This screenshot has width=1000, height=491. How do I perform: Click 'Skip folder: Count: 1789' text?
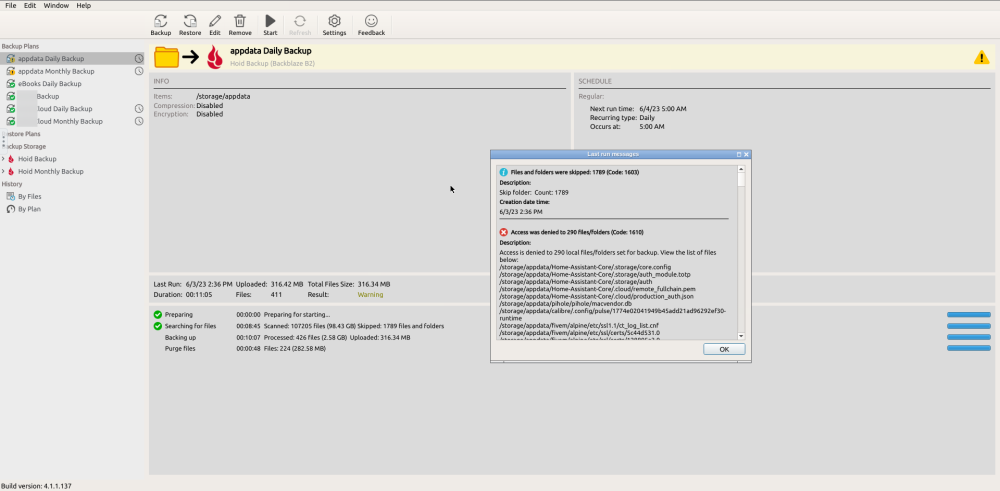(x=534, y=192)
